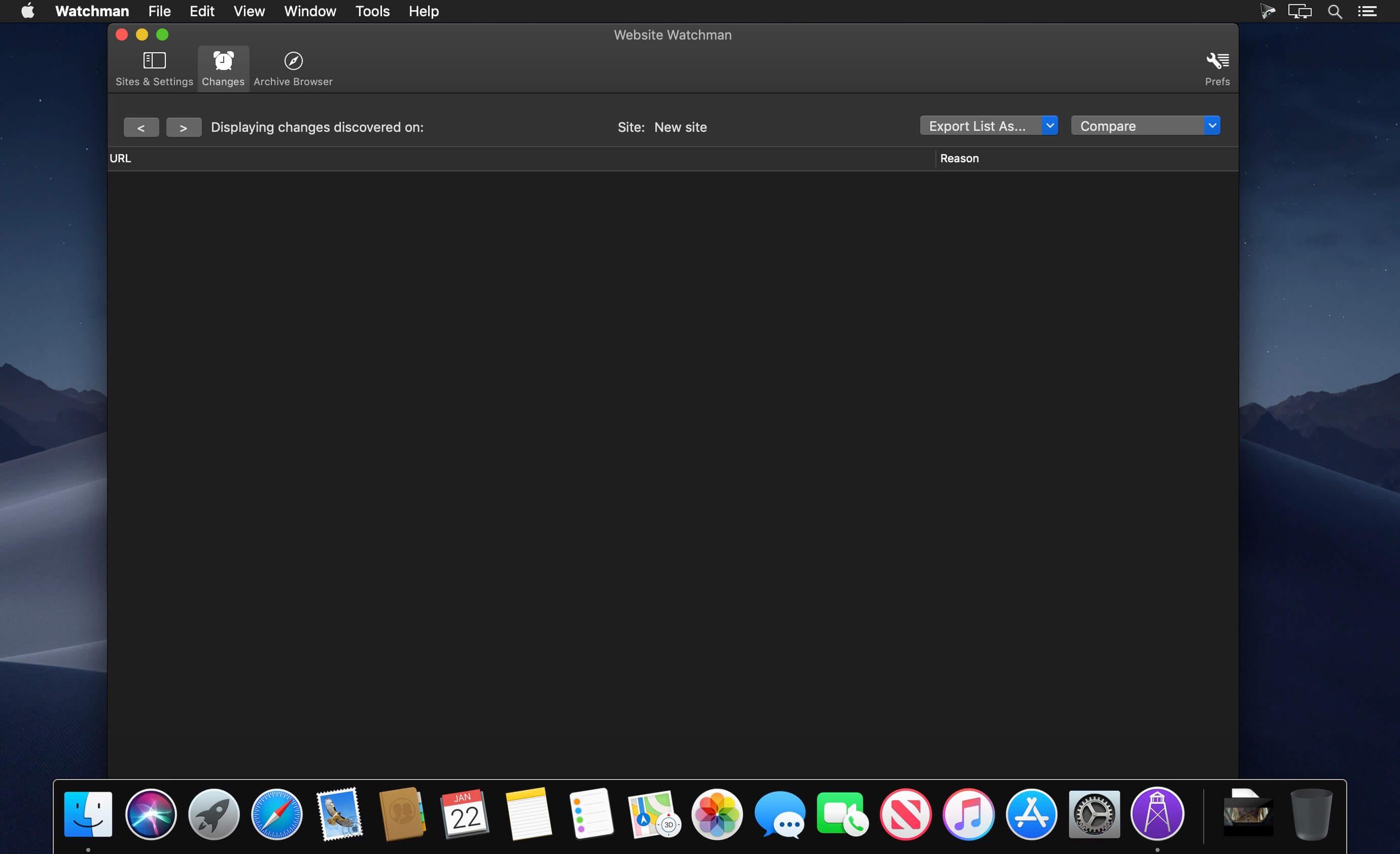Screen dimensions: 1400x854
Task: Click the Website Watchman dock icon
Action: pyautogui.click(x=1157, y=813)
